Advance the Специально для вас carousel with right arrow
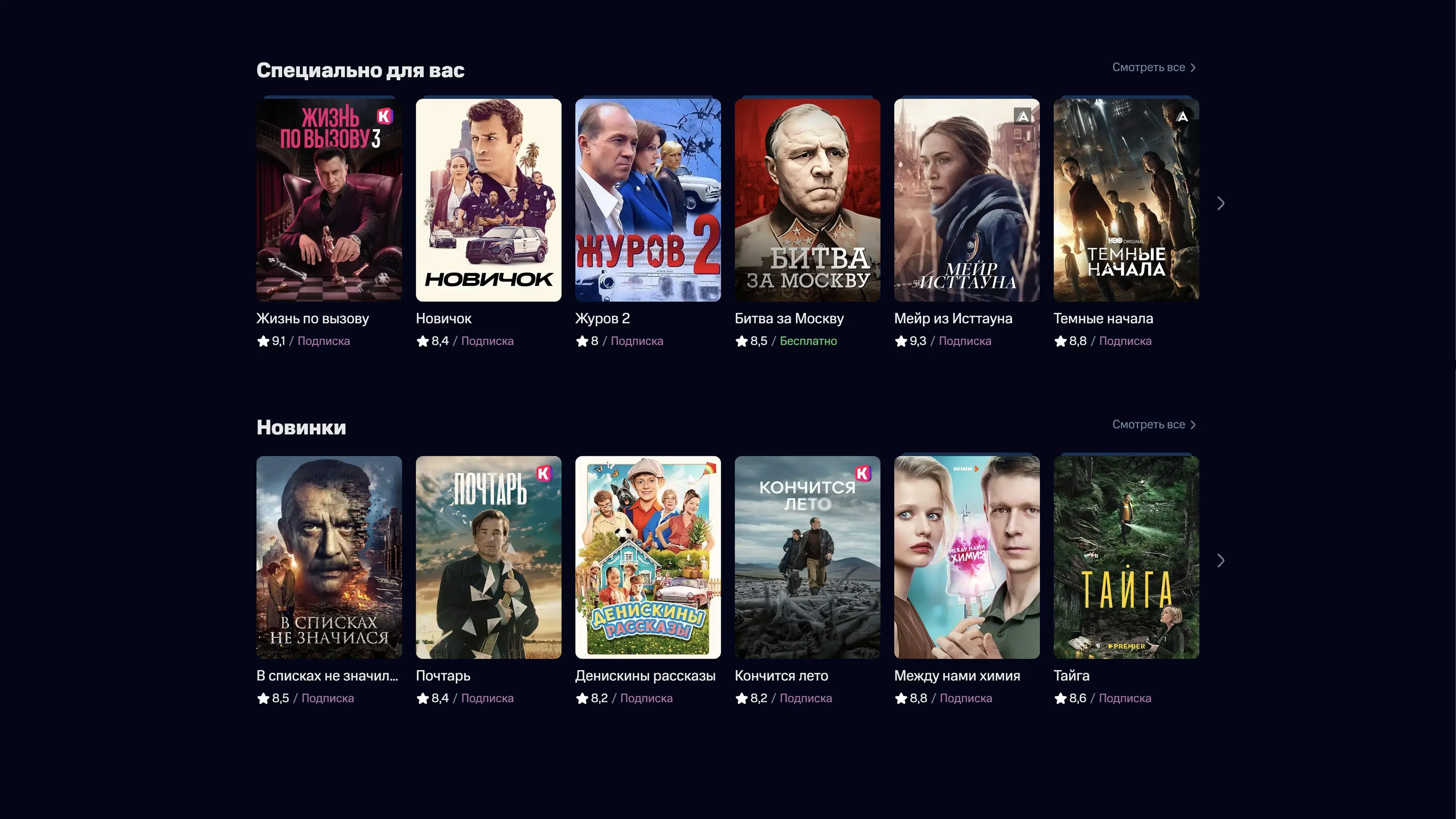Image resolution: width=1456 pixels, height=819 pixels. pos(1221,204)
